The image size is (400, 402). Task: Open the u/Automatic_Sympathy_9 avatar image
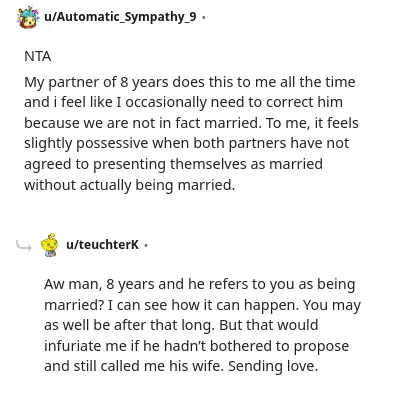pyautogui.click(x=28, y=17)
